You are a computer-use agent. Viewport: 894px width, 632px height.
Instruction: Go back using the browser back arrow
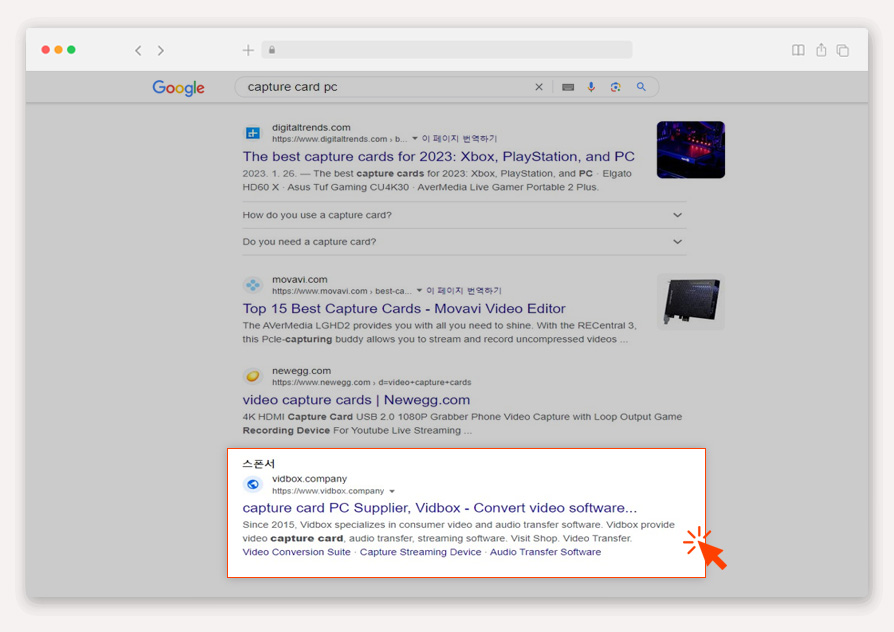coord(138,51)
